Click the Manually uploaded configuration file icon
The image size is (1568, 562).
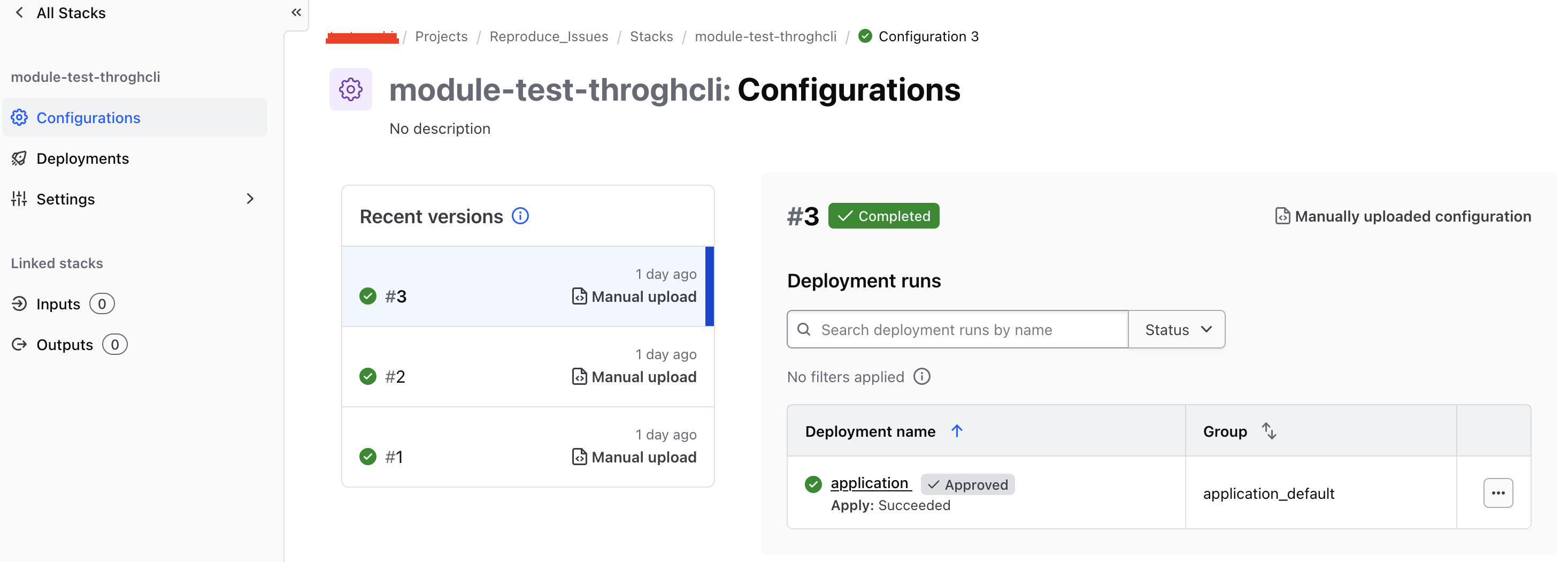[x=1281, y=216]
